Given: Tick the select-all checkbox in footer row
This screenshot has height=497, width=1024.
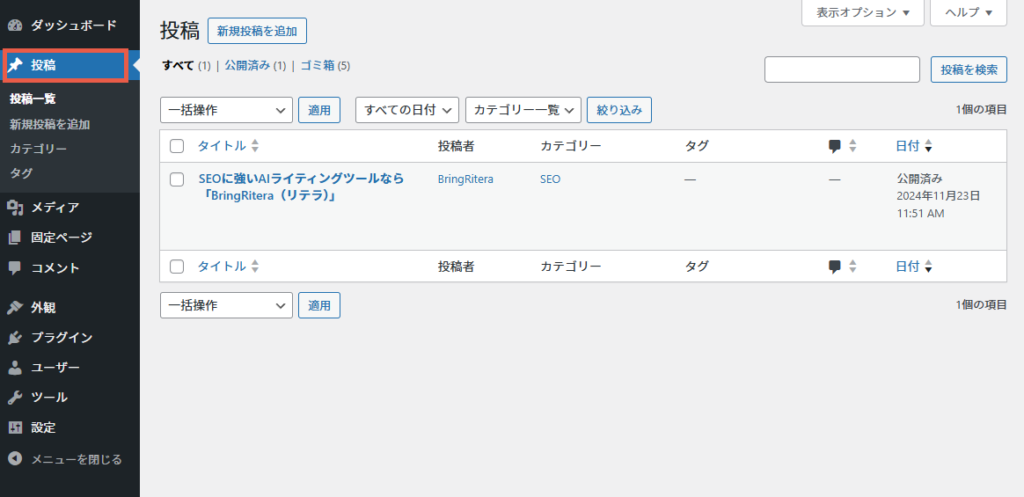Looking at the screenshot, I should point(177,266).
